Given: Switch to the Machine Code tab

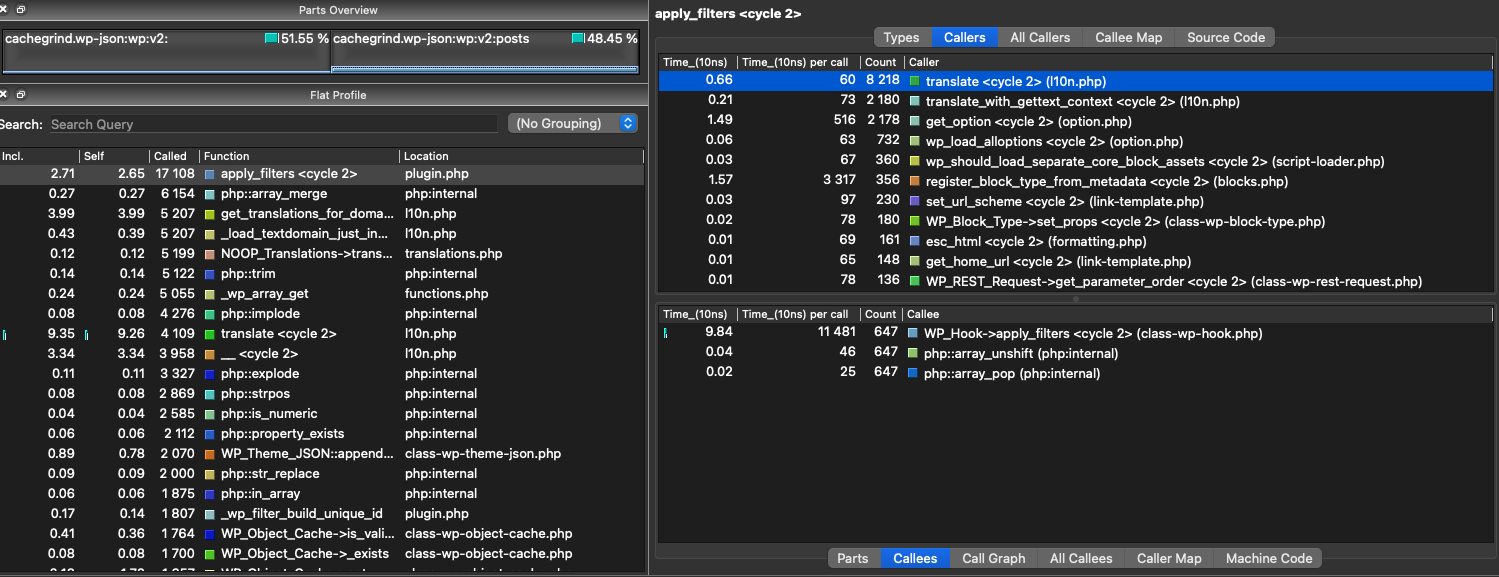Looking at the screenshot, I should [1267, 558].
